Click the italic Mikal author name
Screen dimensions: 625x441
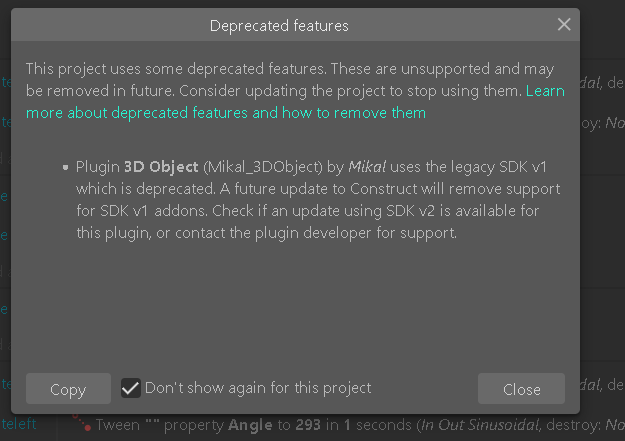tap(367, 167)
